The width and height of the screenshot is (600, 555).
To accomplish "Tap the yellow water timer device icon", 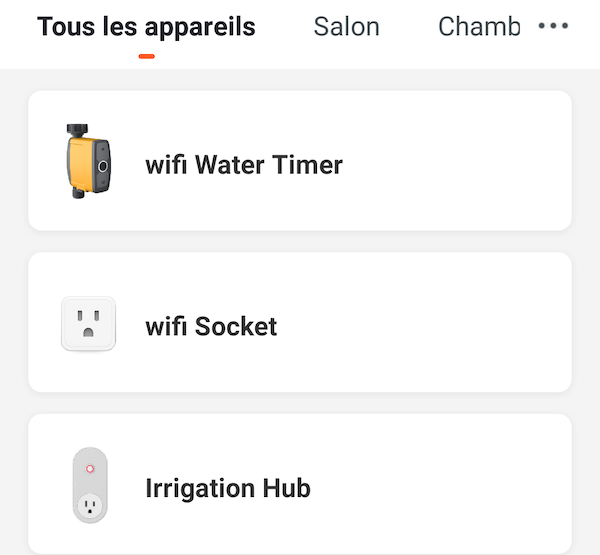I will coord(87,163).
